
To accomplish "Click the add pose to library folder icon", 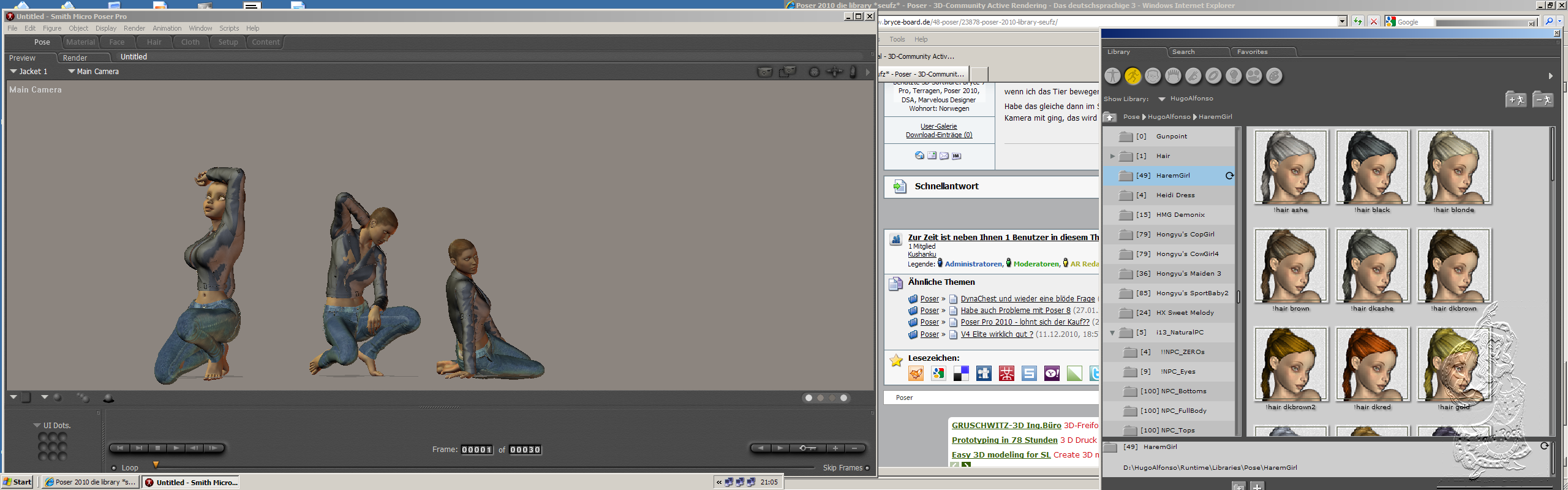I will click(x=1516, y=99).
